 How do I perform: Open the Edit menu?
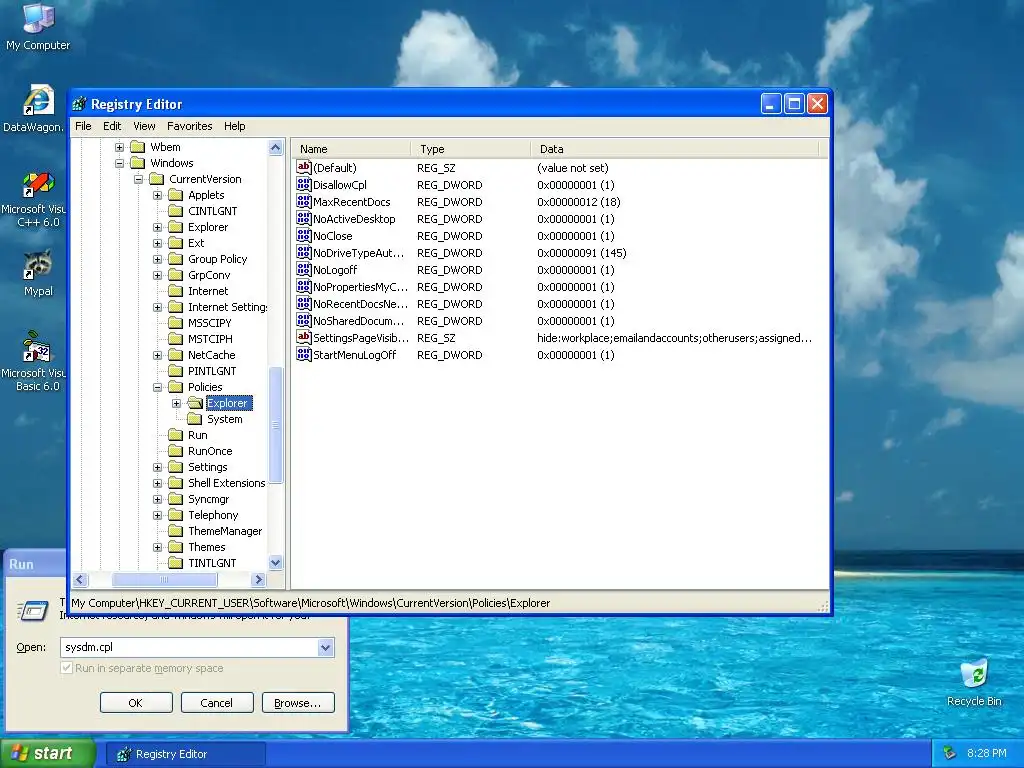(112, 126)
